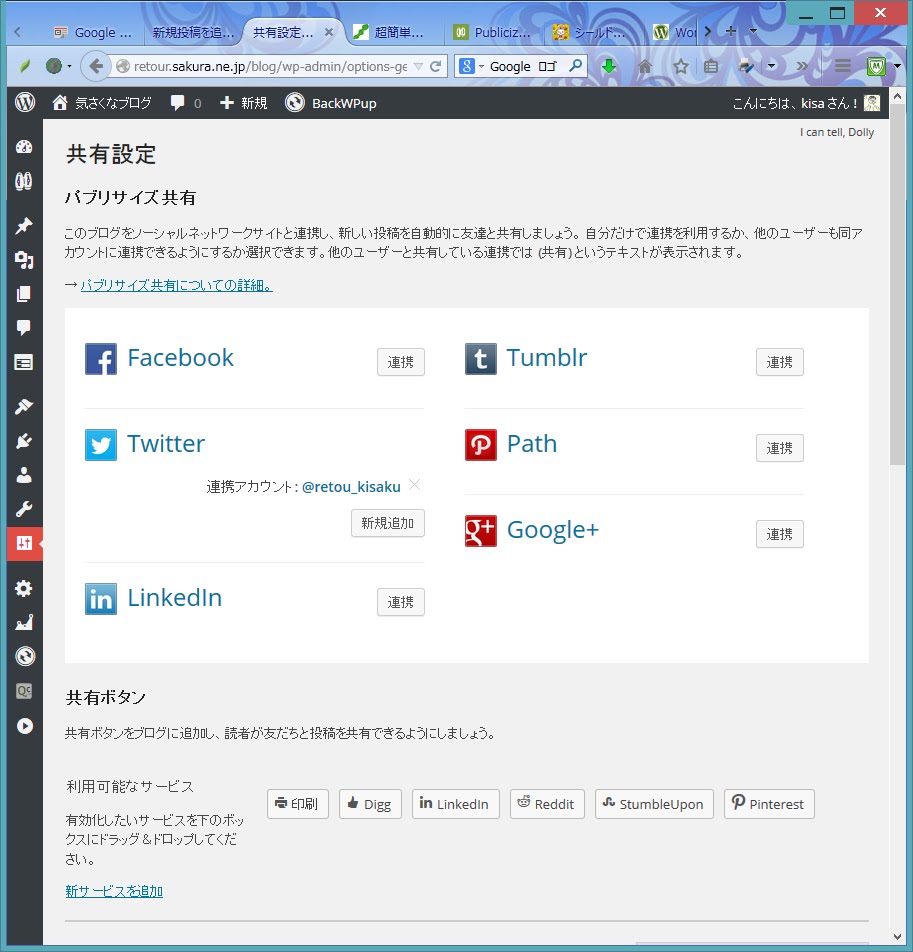
Task: Select the Reddit sharing service button
Action: [547, 804]
